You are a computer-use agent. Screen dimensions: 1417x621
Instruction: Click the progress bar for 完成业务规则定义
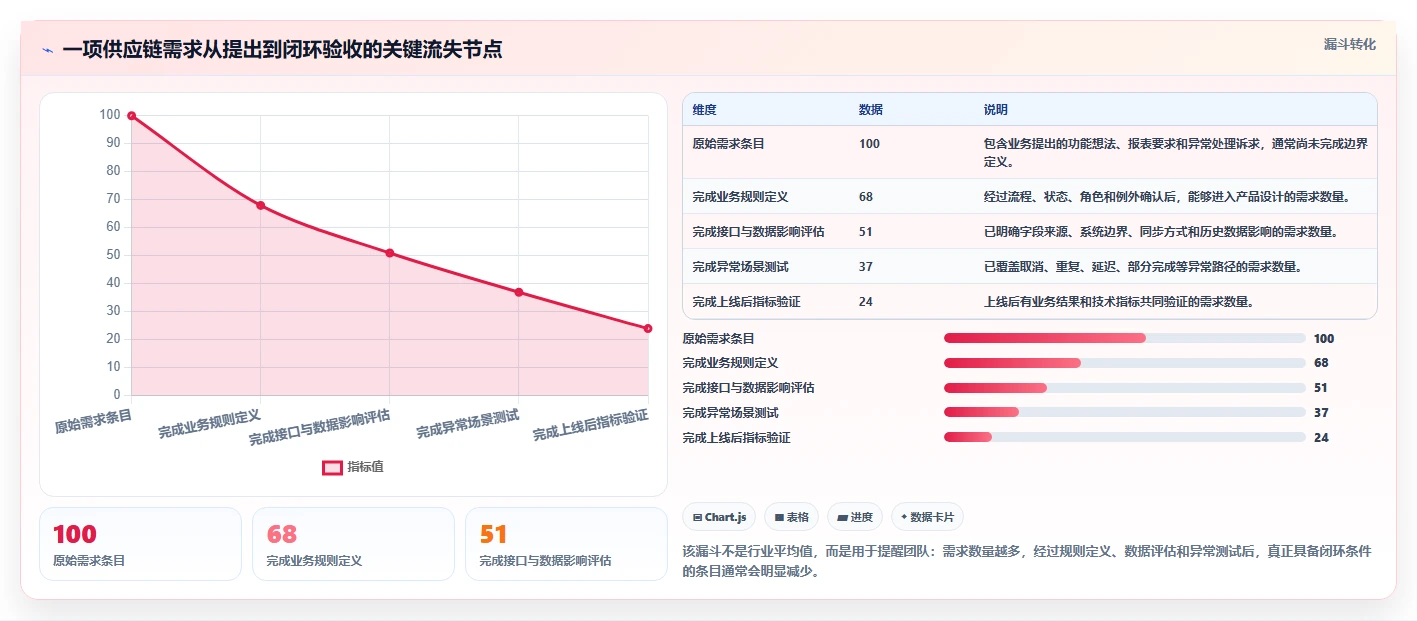tap(1125, 363)
